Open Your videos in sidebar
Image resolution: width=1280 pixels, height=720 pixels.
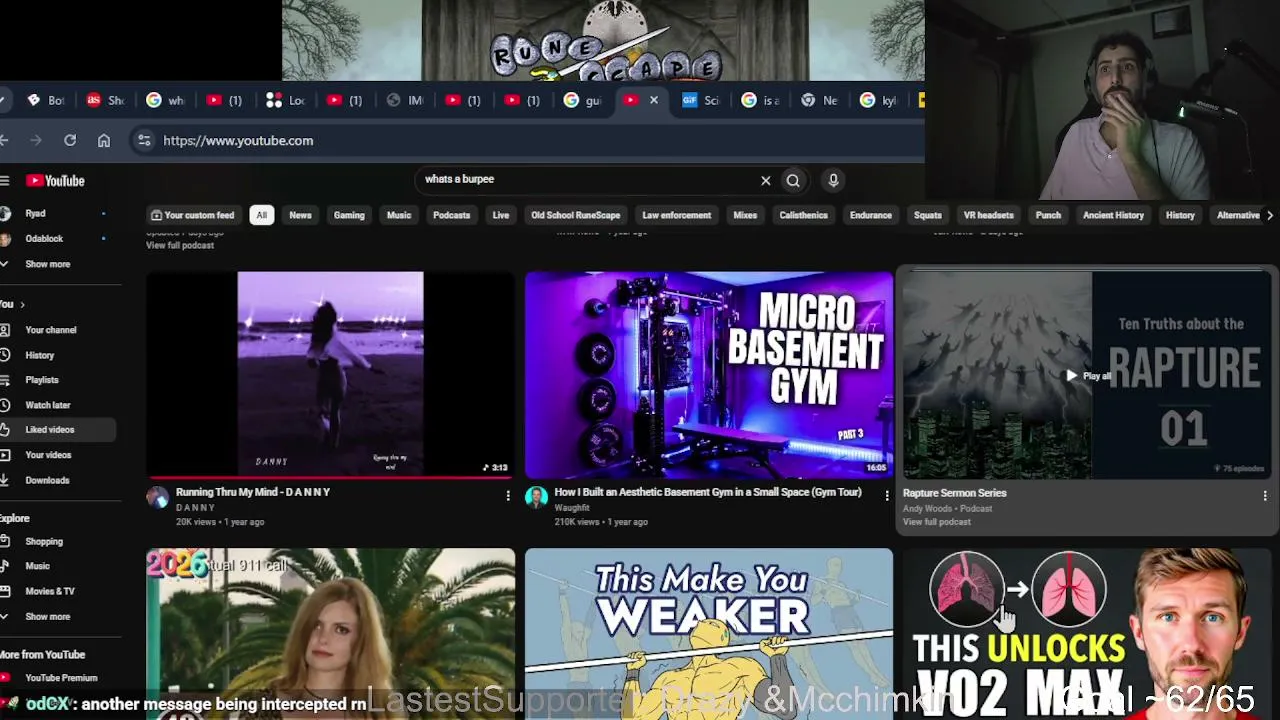click(x=48, y=455)
